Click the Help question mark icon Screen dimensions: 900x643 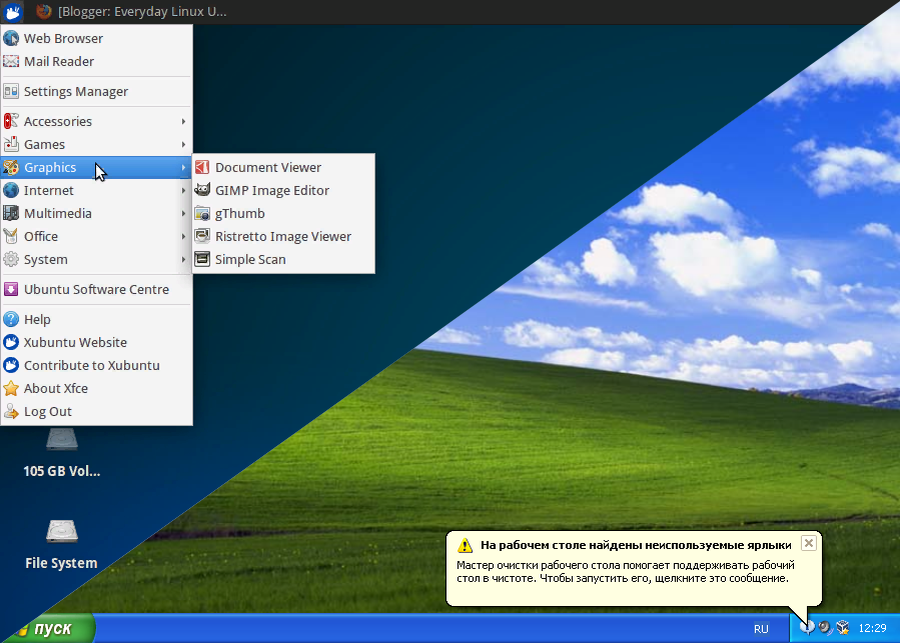[x=11, y=319]
